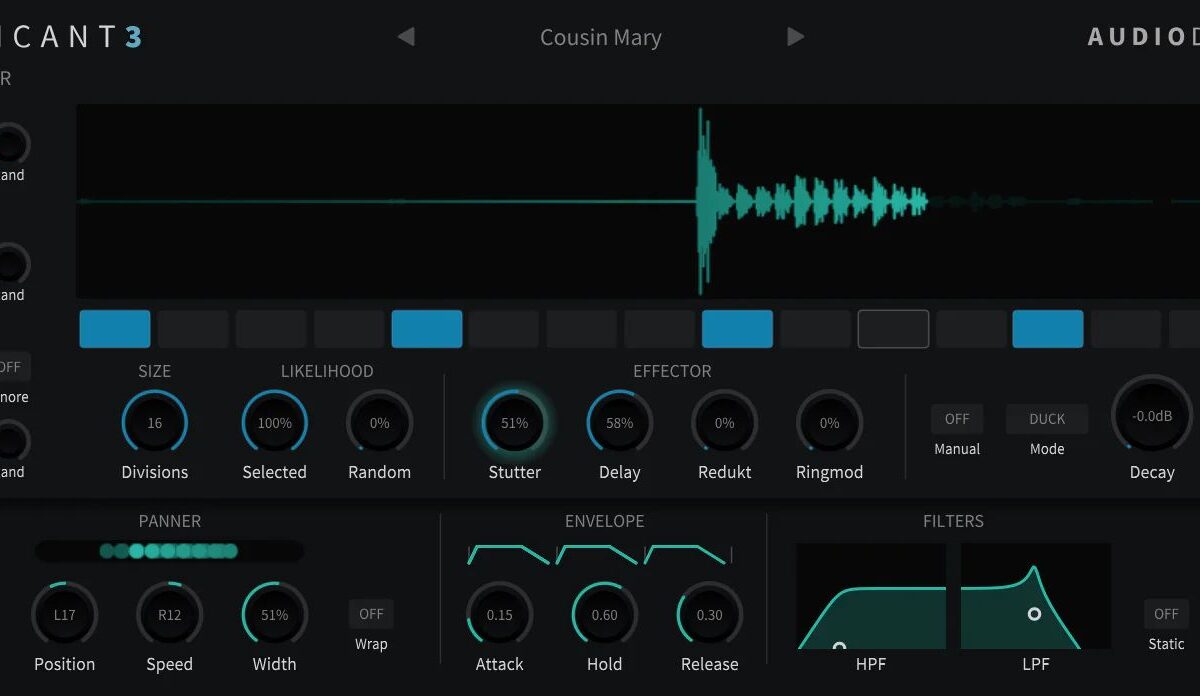
Task: Click the next preset right arrow
Action: click(x=796, y=37)
